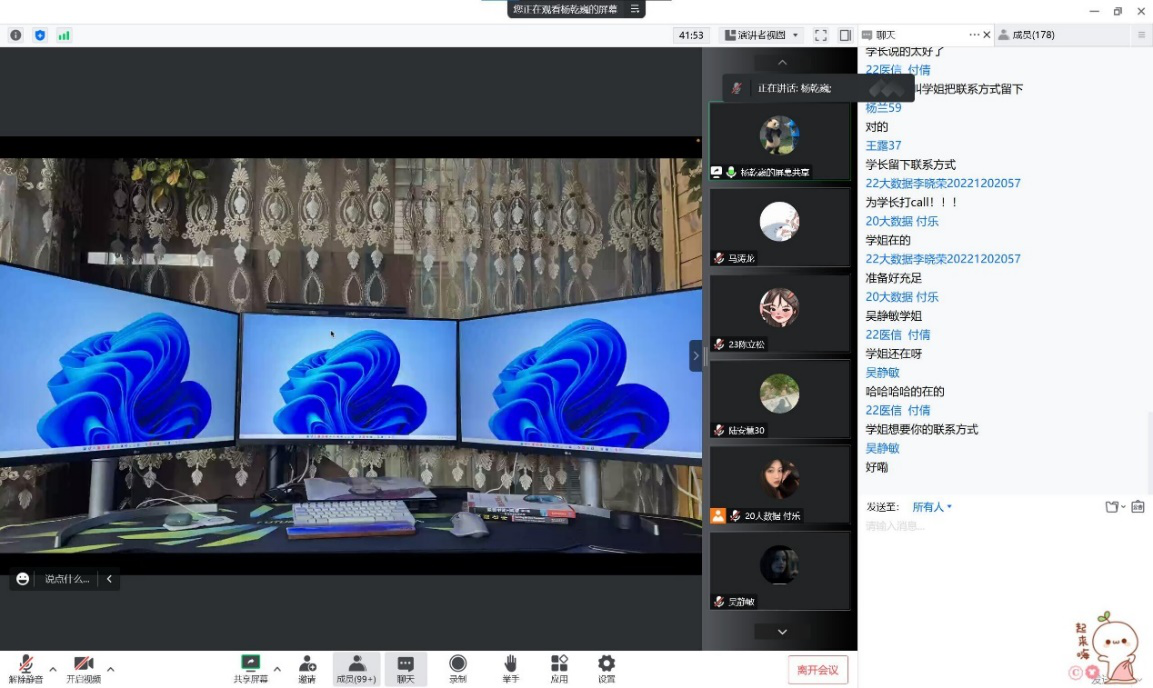Viewport: 1153px width, 688px height.
Task: Open the 应用 apps menu
Action: click(559, 669)
